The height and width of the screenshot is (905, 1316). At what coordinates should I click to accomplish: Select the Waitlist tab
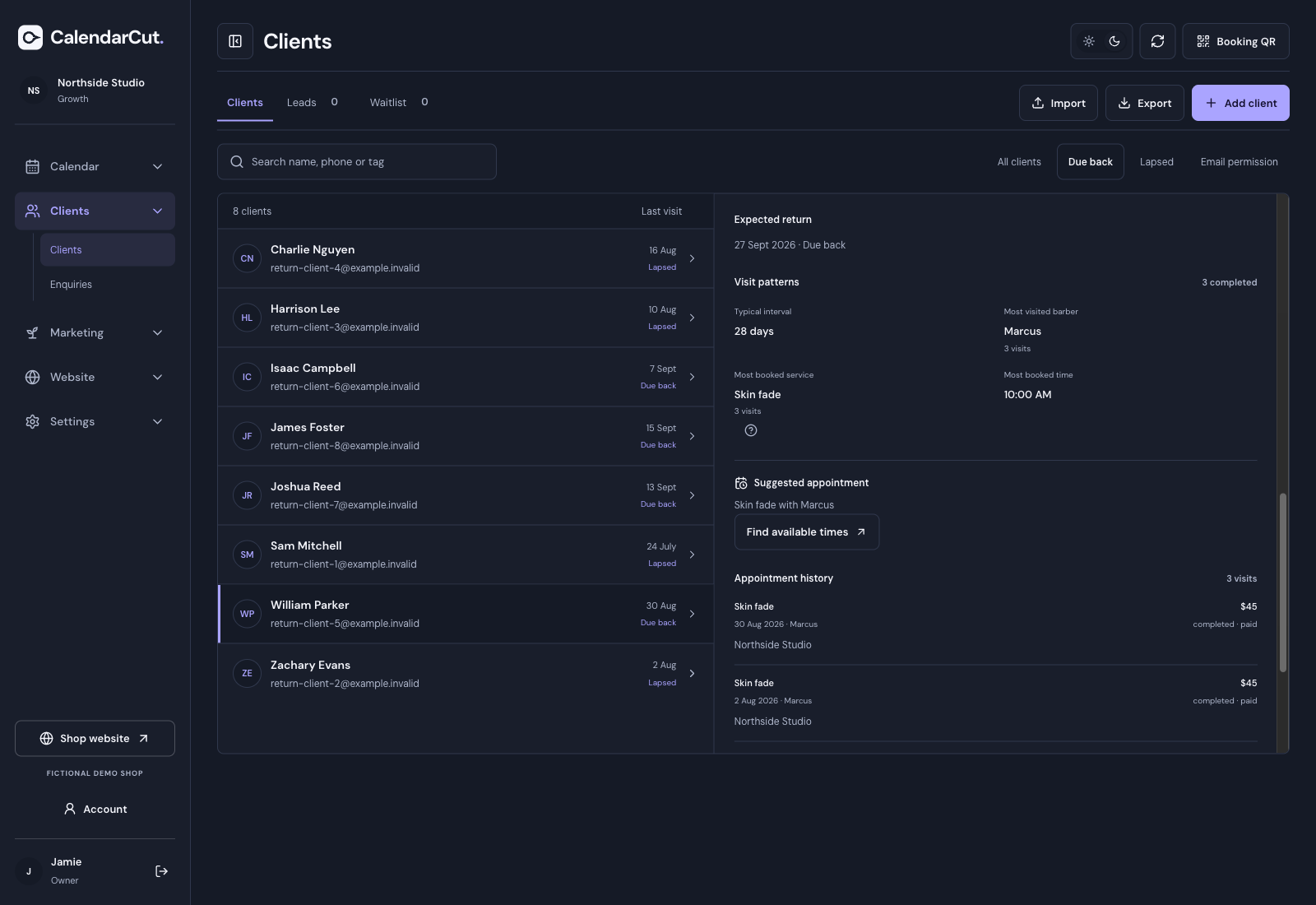(x=399, y=103)
